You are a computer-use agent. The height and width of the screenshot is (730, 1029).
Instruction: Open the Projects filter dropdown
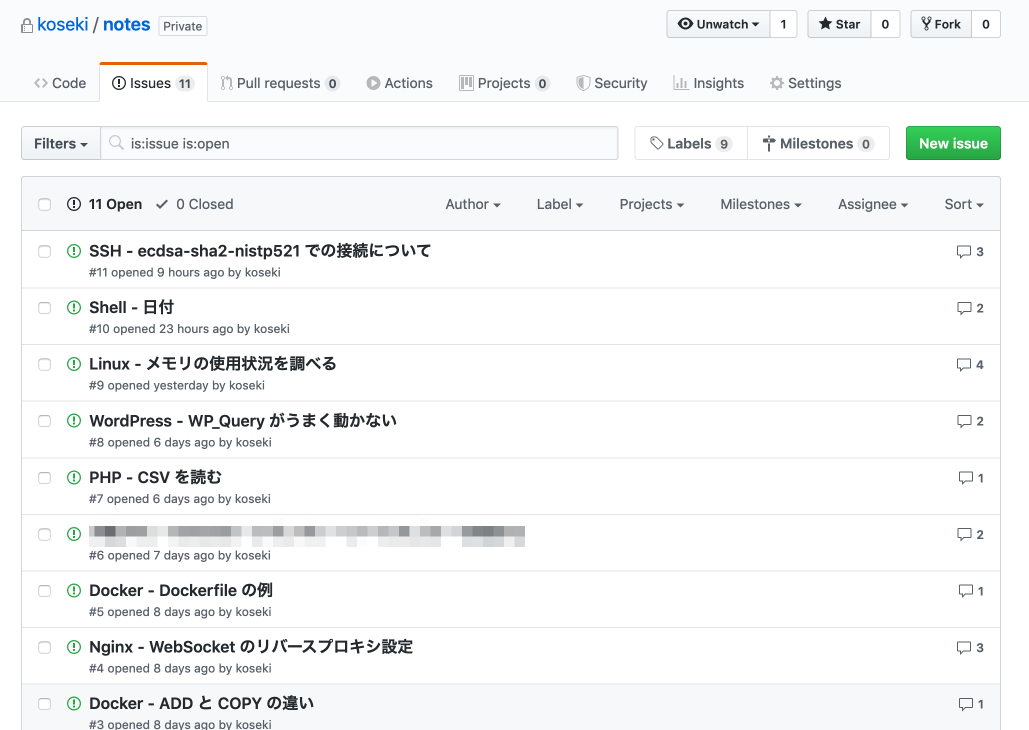[652, 204]
